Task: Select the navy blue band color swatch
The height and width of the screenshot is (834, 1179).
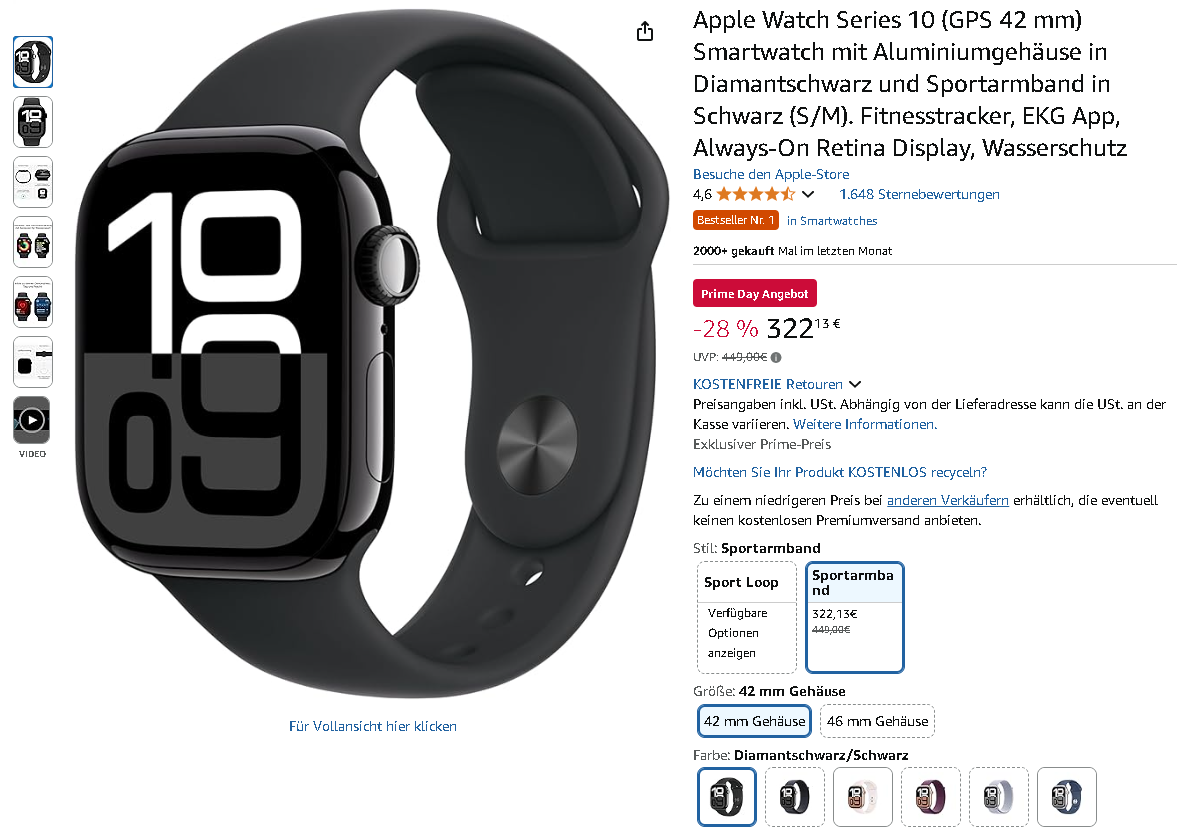Action: tap(1066, 796)
